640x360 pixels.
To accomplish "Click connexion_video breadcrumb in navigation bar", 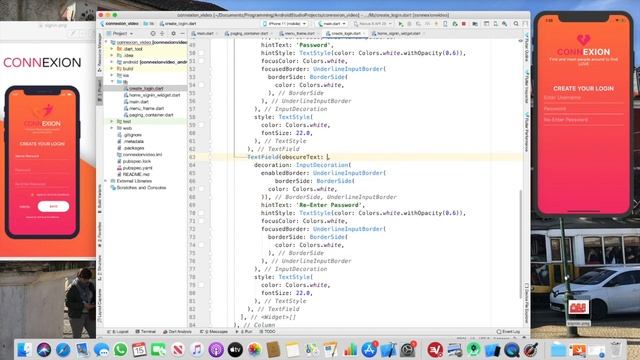I will (119, 24).
